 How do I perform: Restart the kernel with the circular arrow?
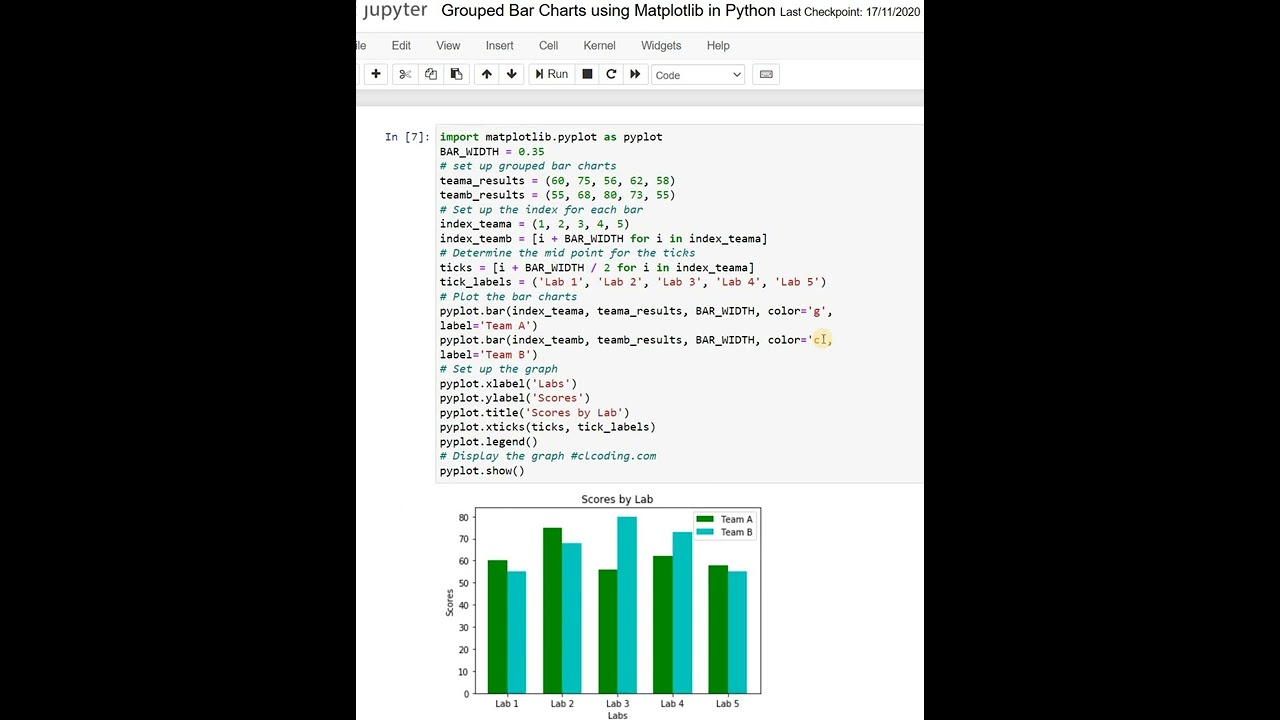coord(611,74)
